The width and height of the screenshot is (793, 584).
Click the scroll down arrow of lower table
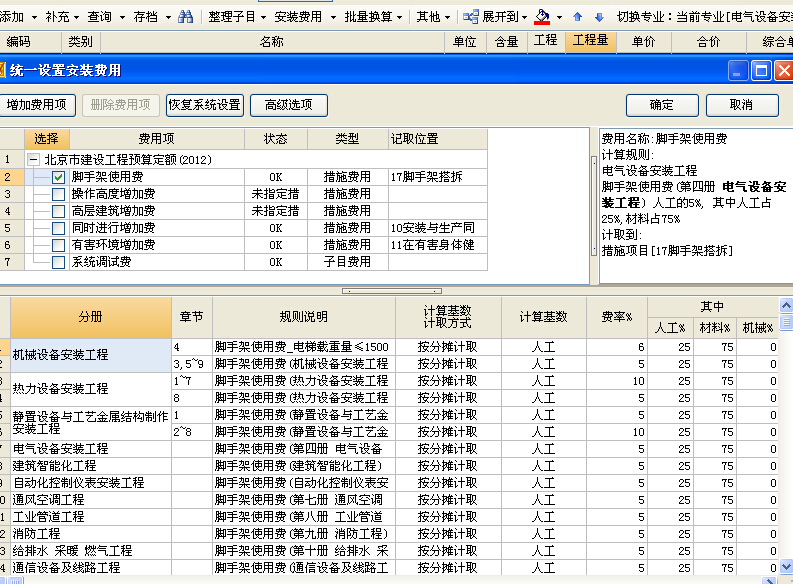tap(786, 567)
